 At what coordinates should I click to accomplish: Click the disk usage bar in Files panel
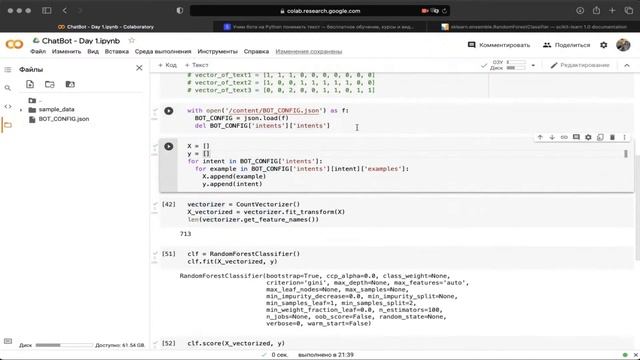point(64,345)
